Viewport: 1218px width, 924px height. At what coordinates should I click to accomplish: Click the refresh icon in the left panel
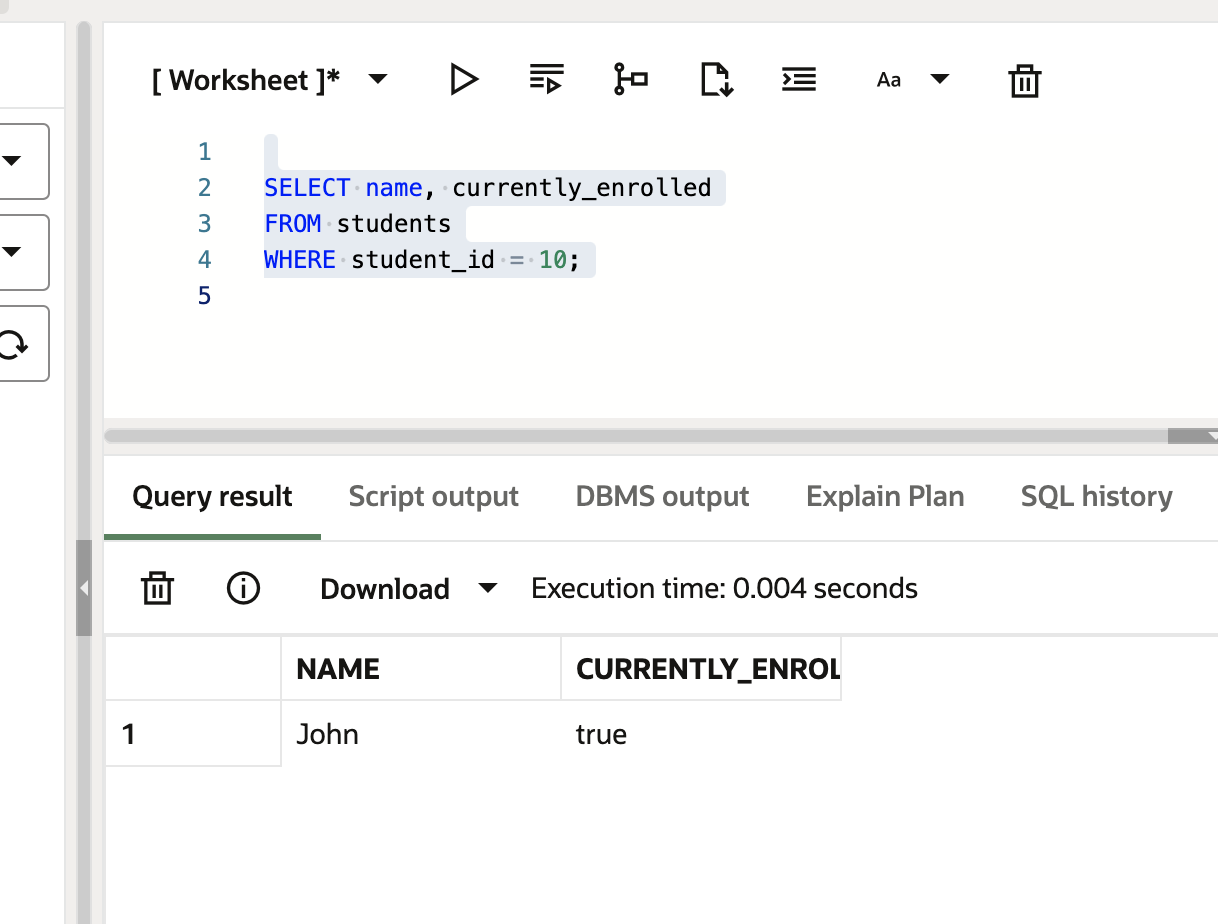coord(14,344)
